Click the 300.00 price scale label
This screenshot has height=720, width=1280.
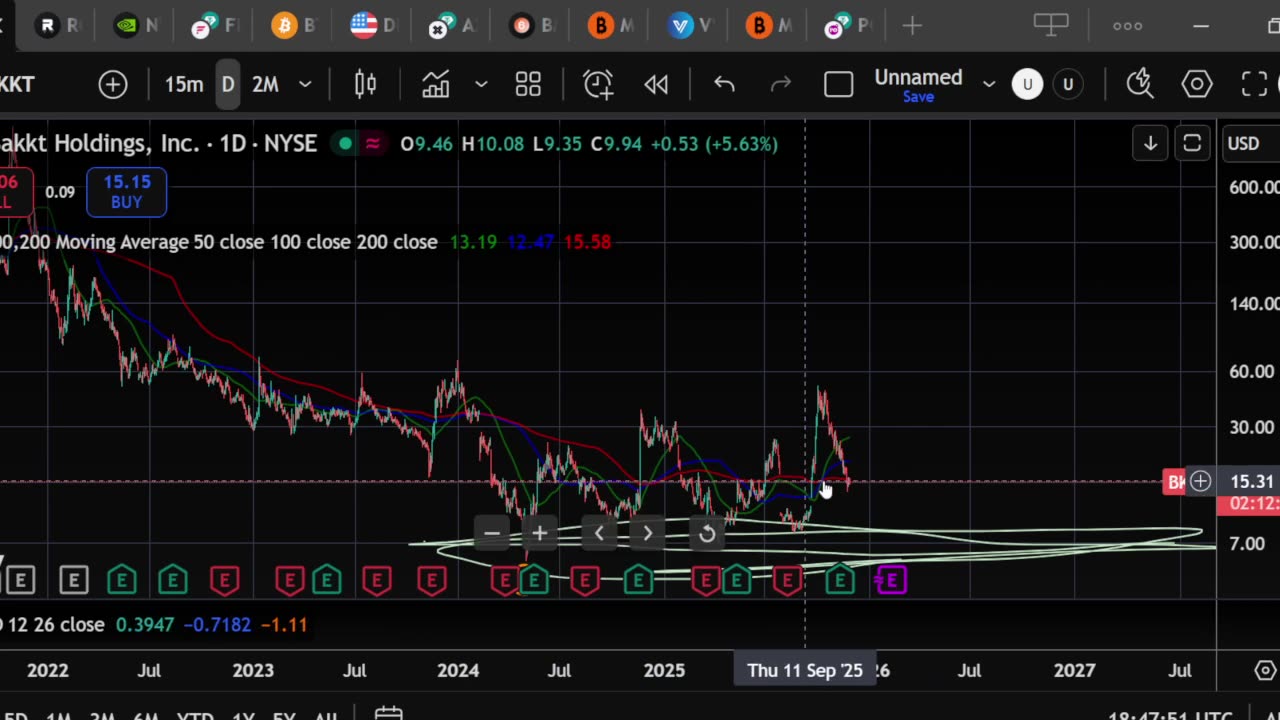pyautogui.click(x=1253, y=242)
